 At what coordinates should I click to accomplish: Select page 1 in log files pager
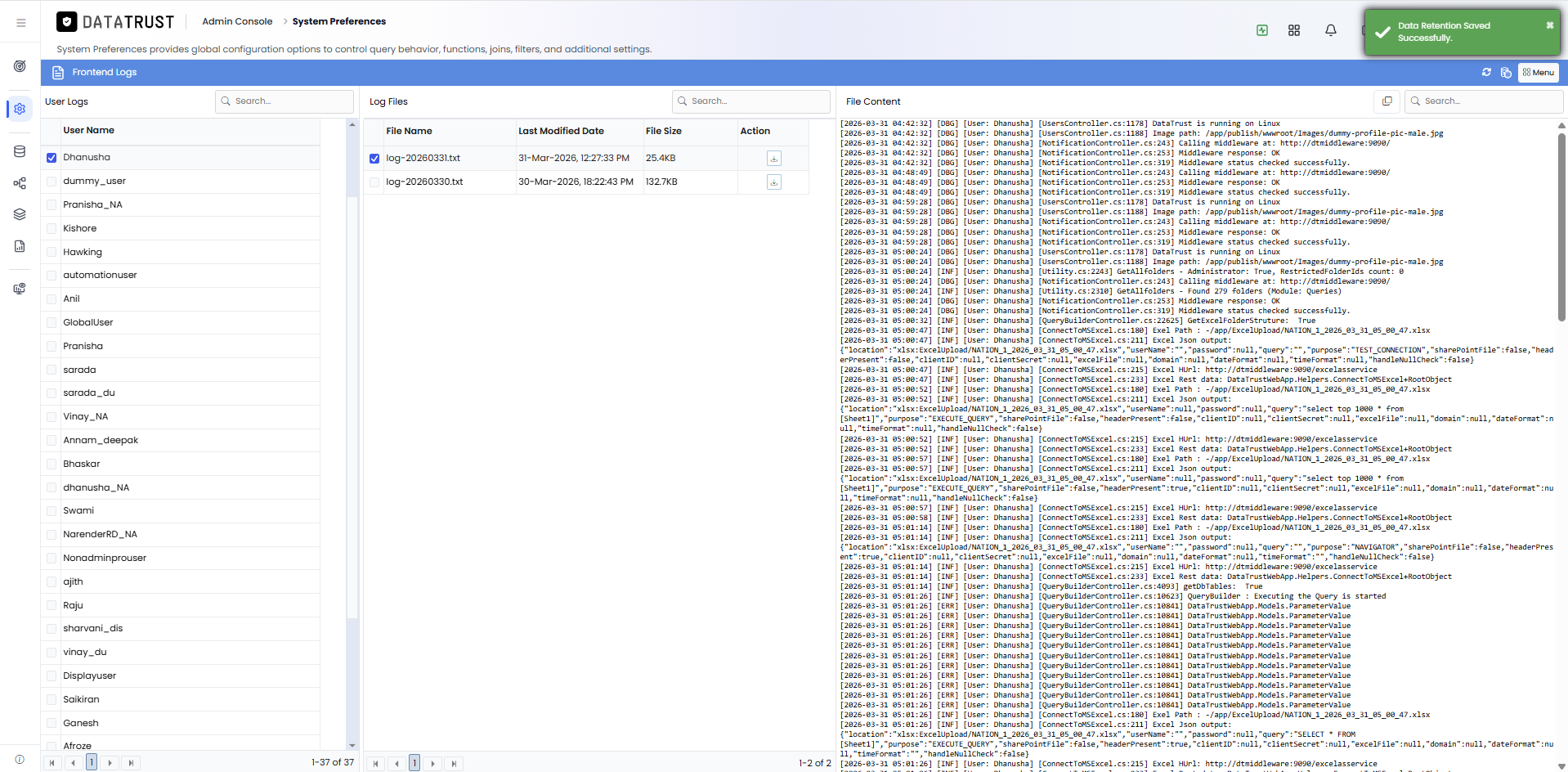[x=414, y=763]
